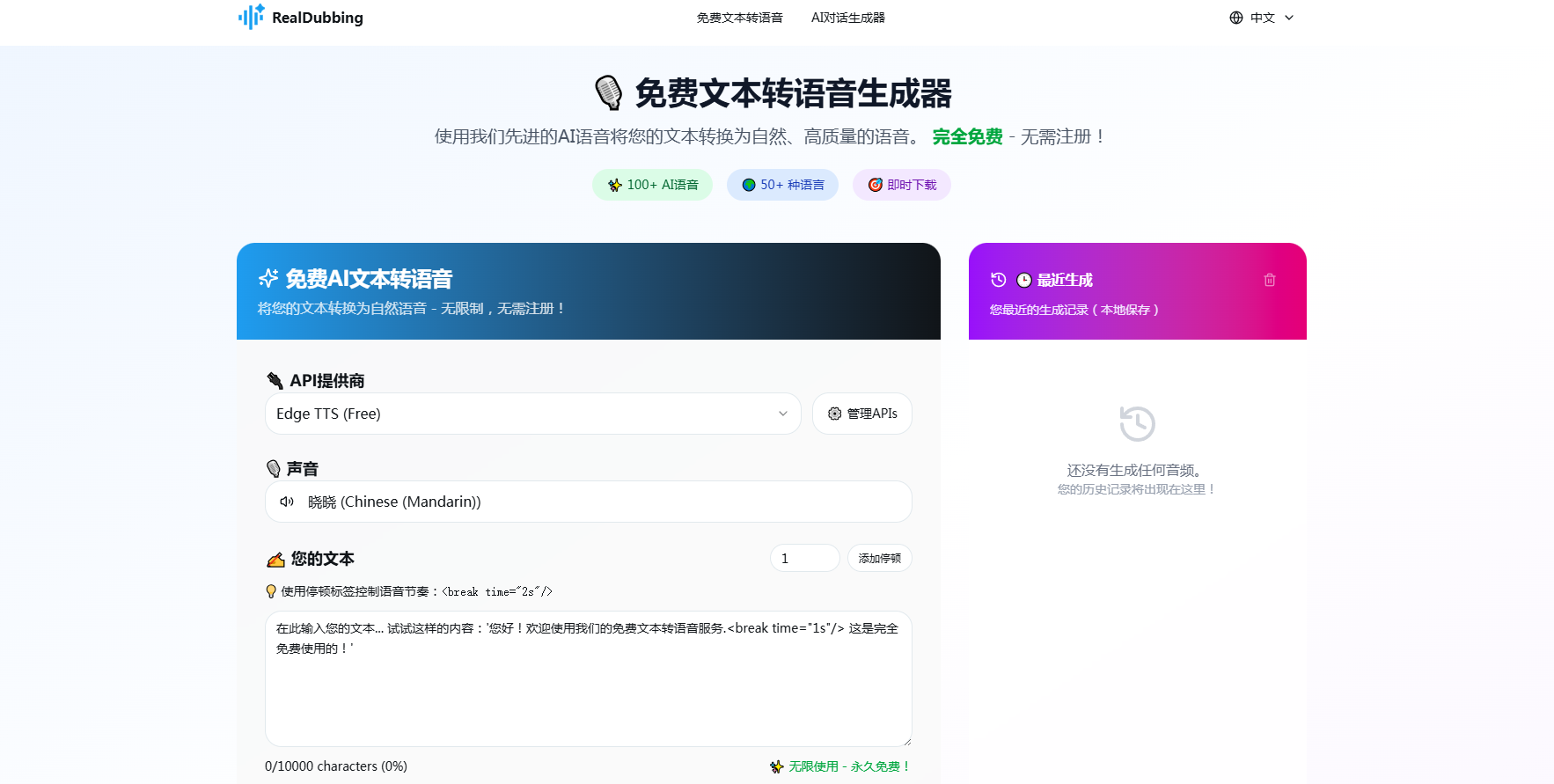Click the history clock icon in purple header
This screenshot has width=1554, height=784.
click(x=998, y=280)
